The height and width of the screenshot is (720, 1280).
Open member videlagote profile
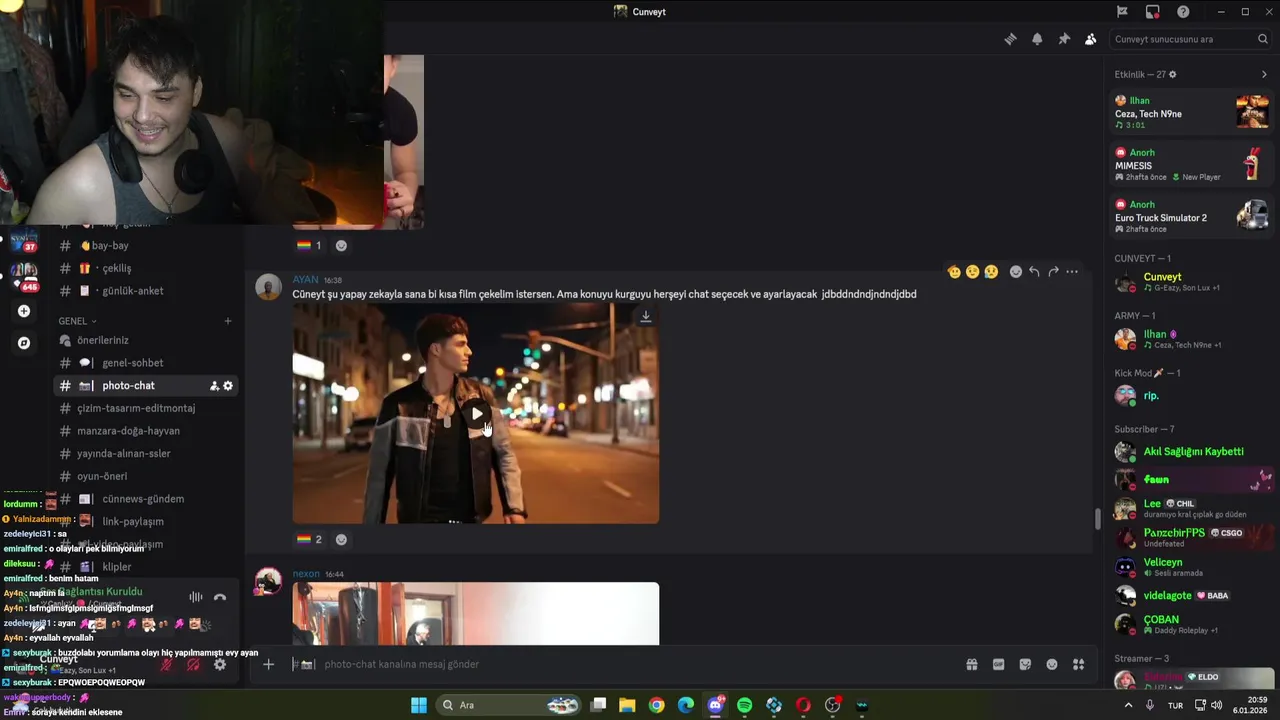1192,595
